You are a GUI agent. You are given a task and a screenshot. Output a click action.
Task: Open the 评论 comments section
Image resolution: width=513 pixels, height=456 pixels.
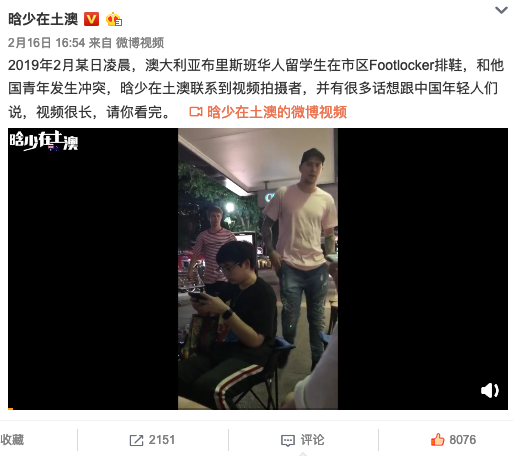[312, 440]
